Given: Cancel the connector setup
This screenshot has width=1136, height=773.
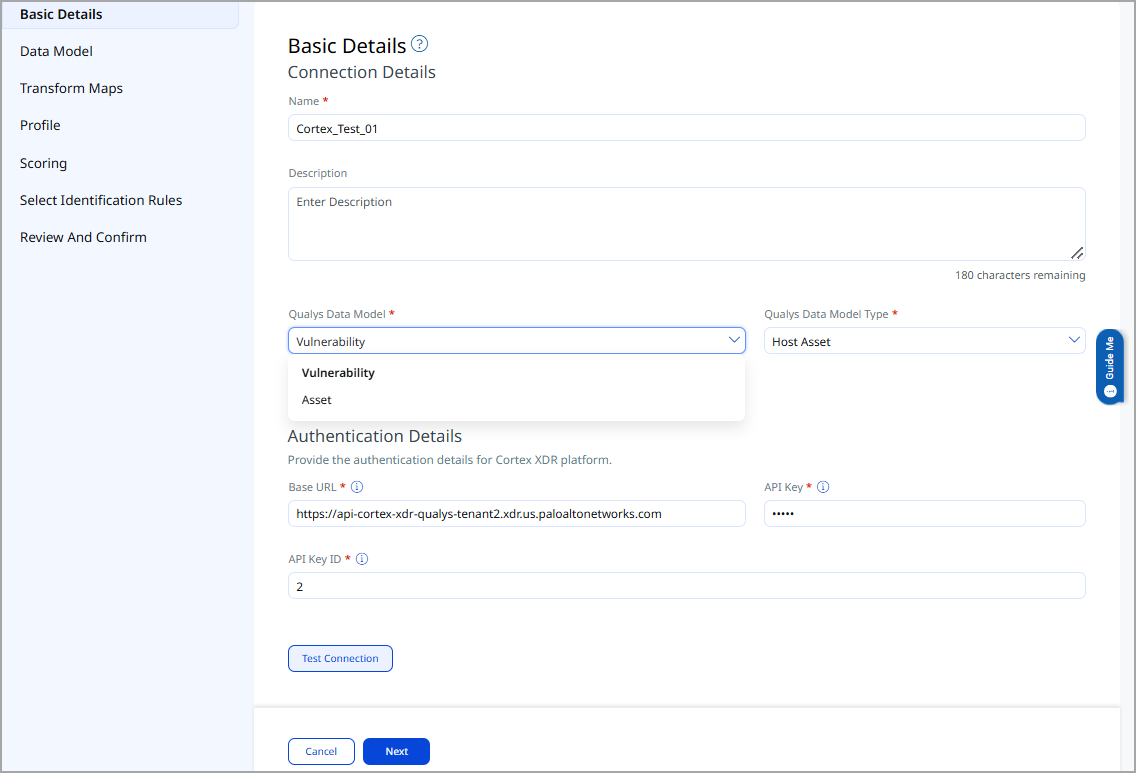Looking at the screenshot, I should coord(321,751).
